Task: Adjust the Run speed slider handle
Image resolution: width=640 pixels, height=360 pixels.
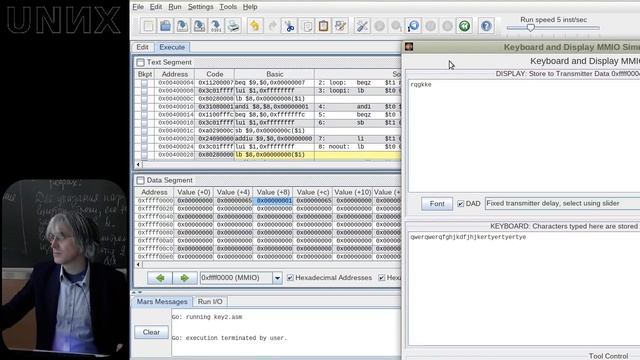Action: click(530, 28)
